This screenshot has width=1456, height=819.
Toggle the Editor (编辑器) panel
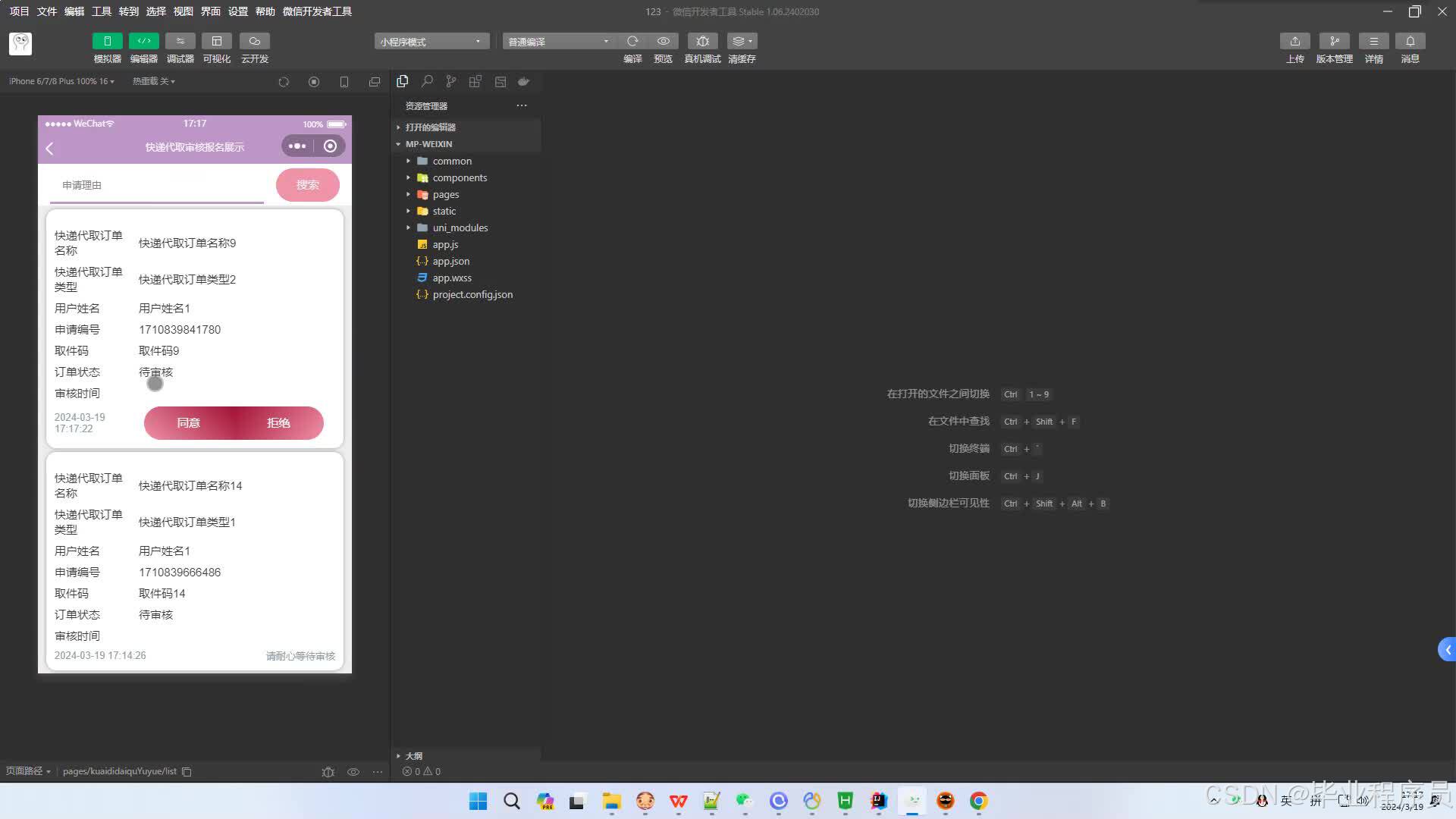pyautogui.click(x=143, y=41)
